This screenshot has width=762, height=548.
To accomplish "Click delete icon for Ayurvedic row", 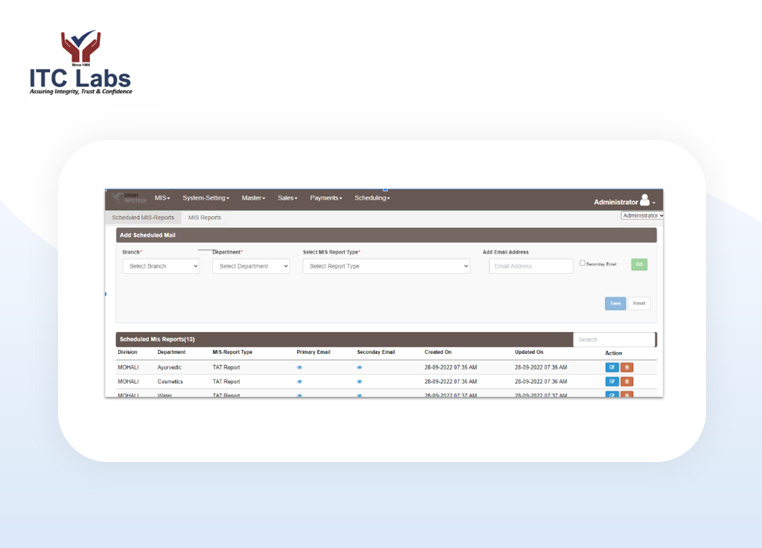I will [627, 368].
